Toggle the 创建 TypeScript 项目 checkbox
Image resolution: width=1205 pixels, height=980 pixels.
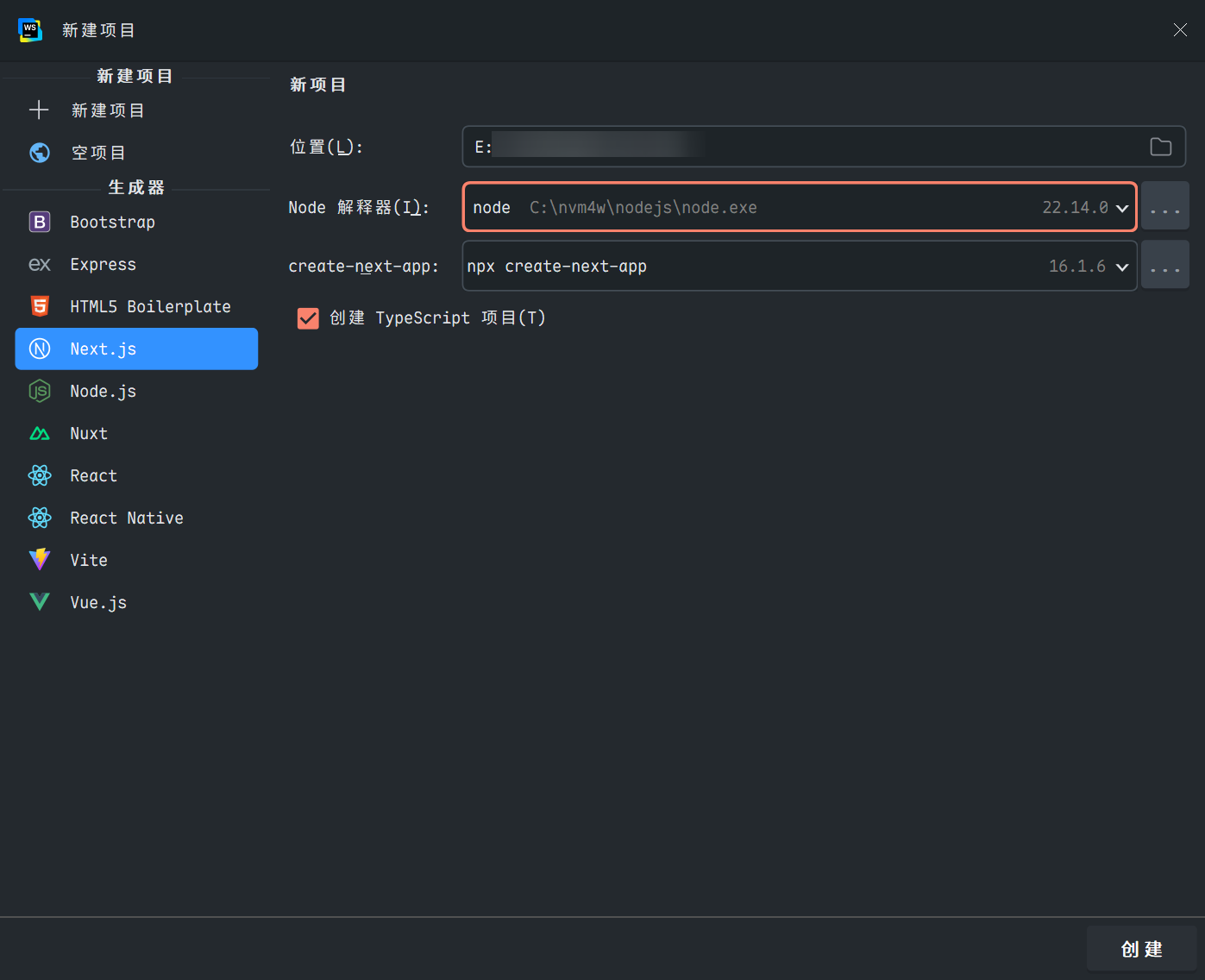coord(308,318)
